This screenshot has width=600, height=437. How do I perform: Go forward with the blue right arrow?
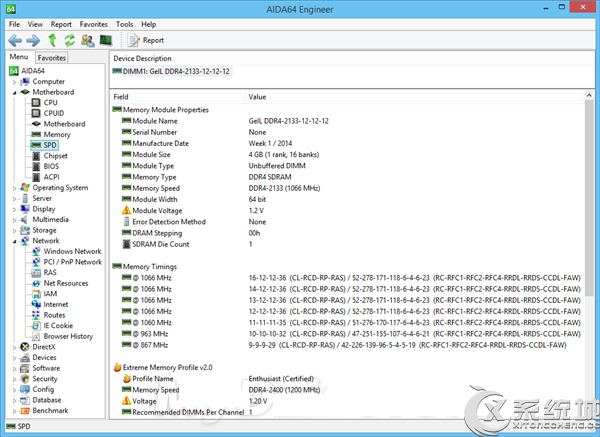coord(33,40)
